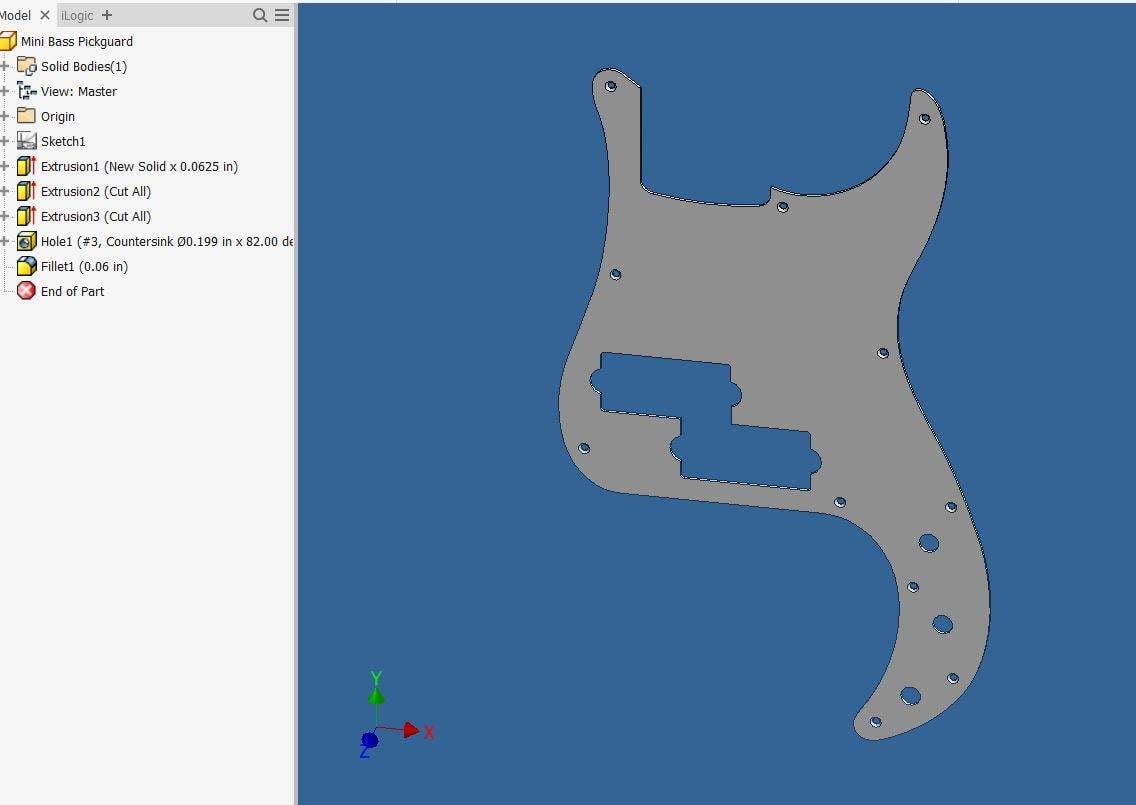Click the Extrusion3 feature icon
Image resolution: width=1136 pixels, height=805 pixels.
click(x=26, y=216)
